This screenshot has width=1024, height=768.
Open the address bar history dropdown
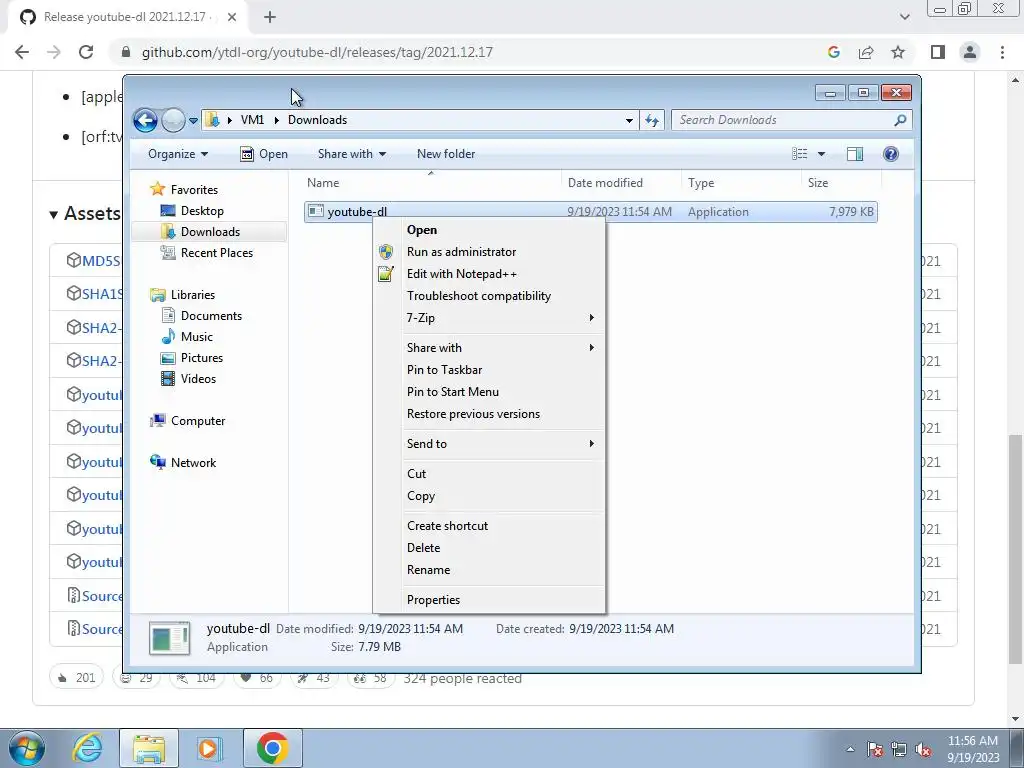629,120
